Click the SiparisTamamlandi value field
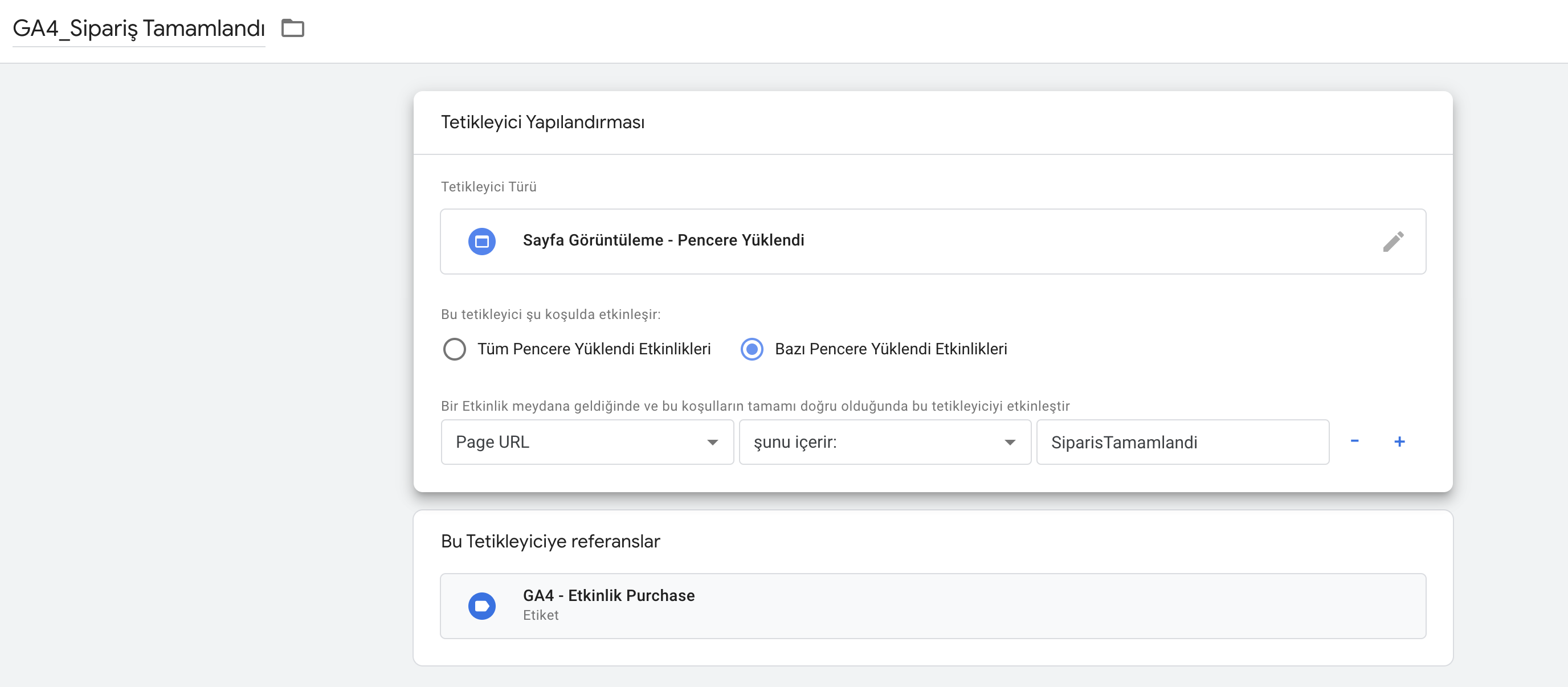This screenshot has width=1568, height=687. tap(1182, 442)
